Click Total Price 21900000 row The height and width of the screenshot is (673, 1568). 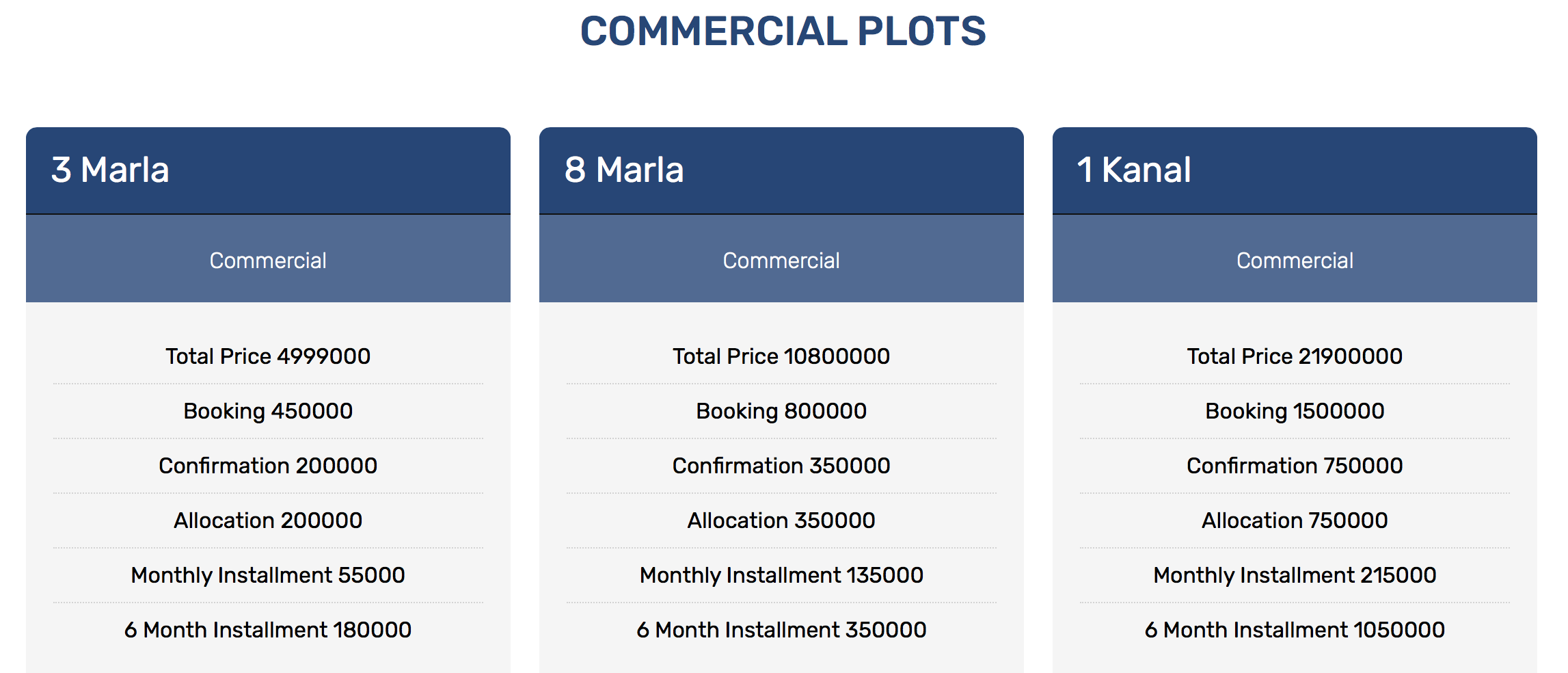pos(1295,356)
